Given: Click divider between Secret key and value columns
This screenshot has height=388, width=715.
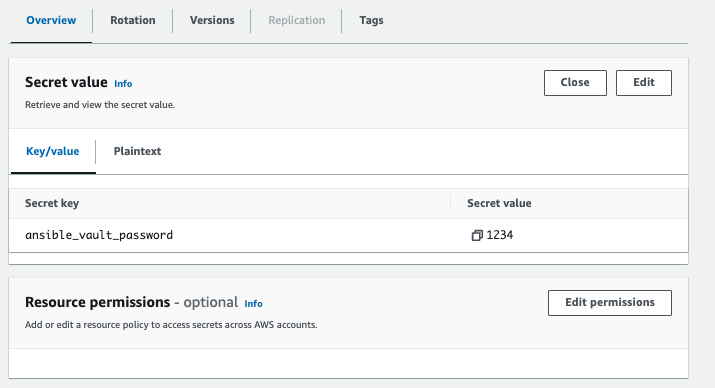Looking at the screenshot, I should click(x=451, y=203).
